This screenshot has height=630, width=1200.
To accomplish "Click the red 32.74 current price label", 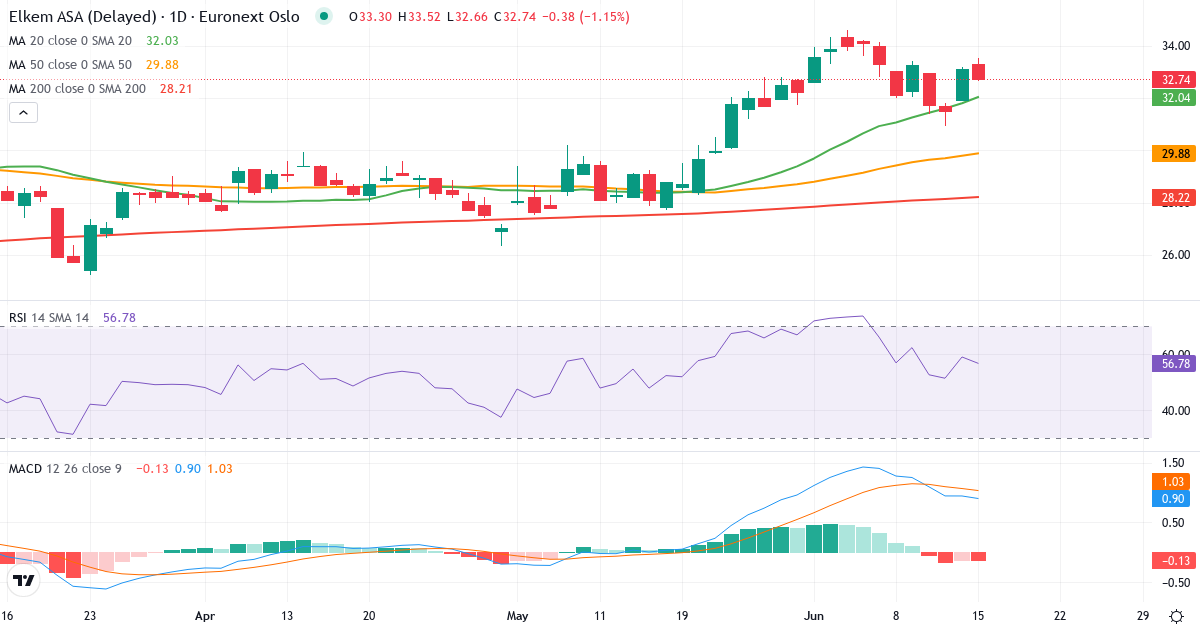I will tap(1172, 79).
